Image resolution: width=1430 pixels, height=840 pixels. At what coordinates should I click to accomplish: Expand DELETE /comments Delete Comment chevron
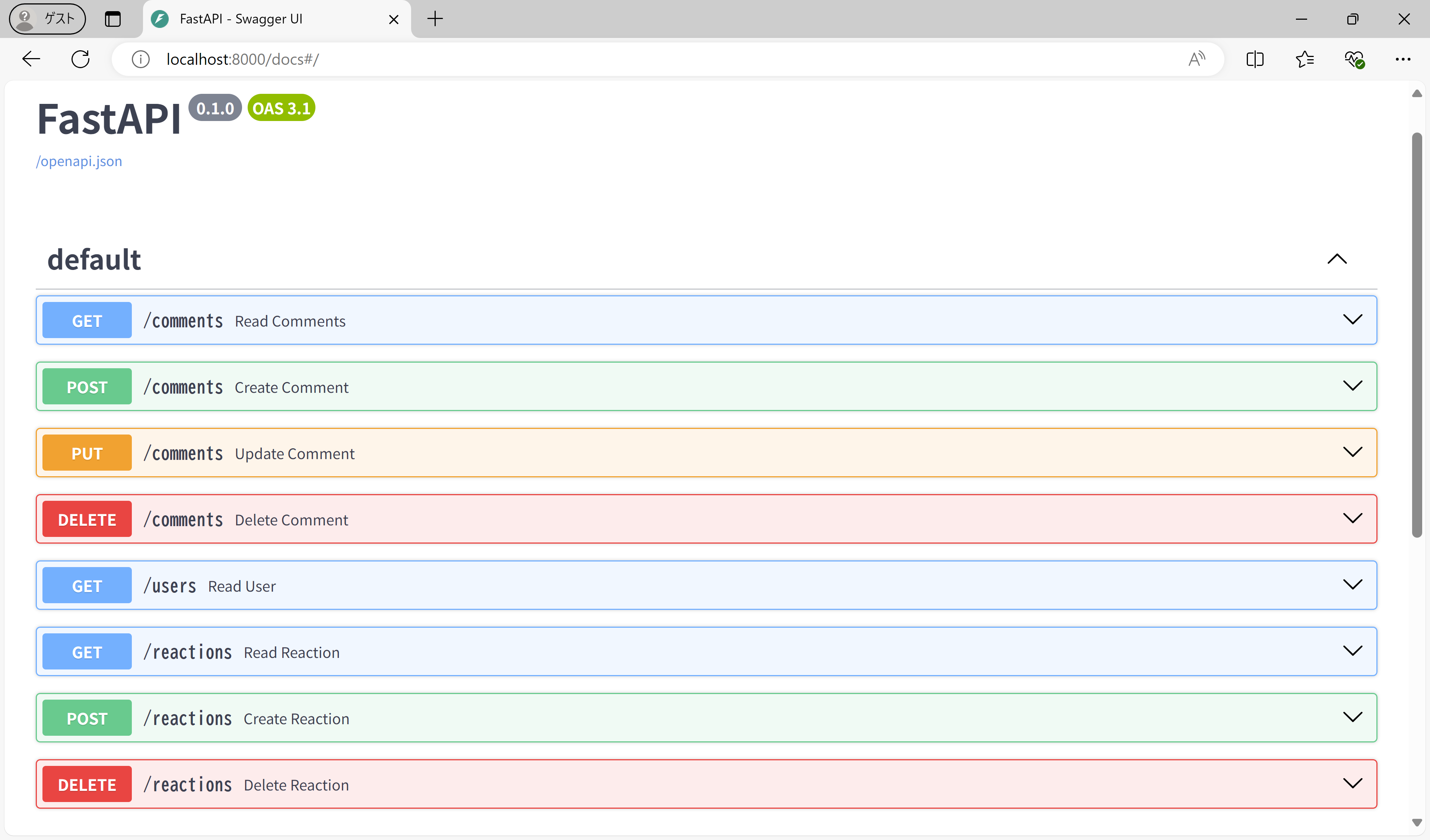coord(1353,518)
